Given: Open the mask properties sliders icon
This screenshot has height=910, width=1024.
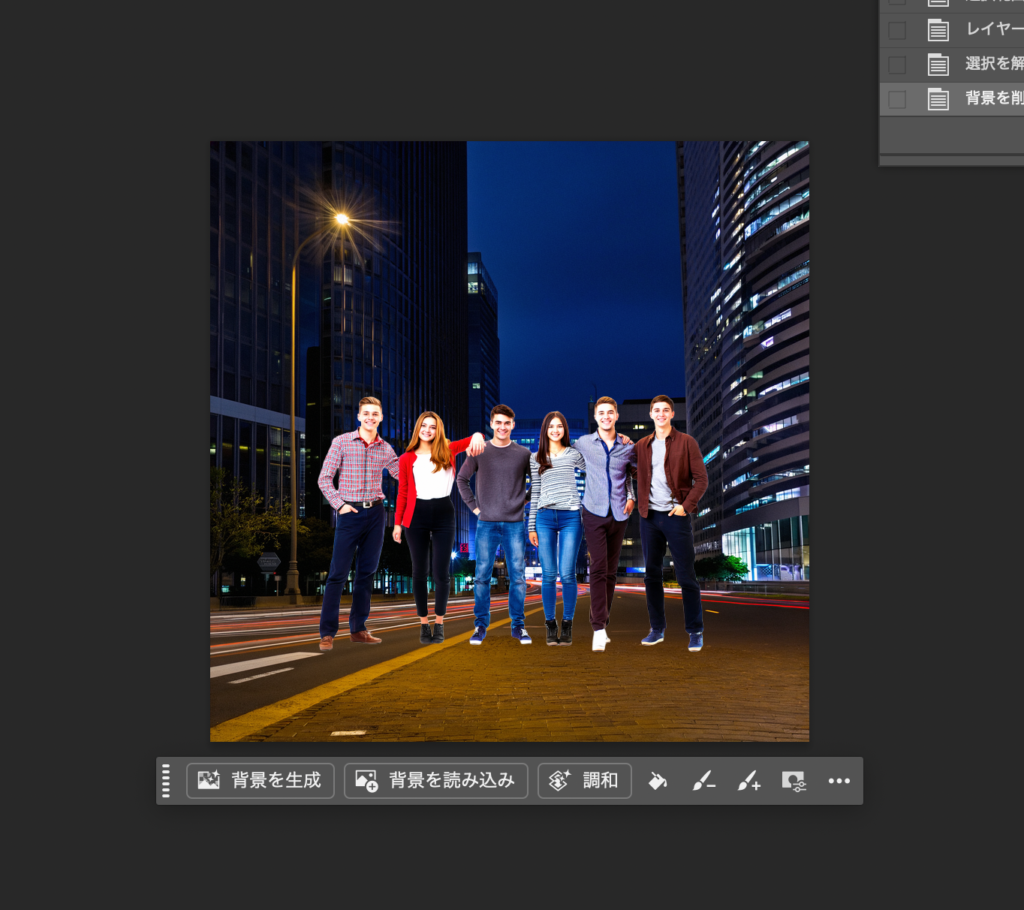Looking at the screenshot, I should (x=793, y=781).
